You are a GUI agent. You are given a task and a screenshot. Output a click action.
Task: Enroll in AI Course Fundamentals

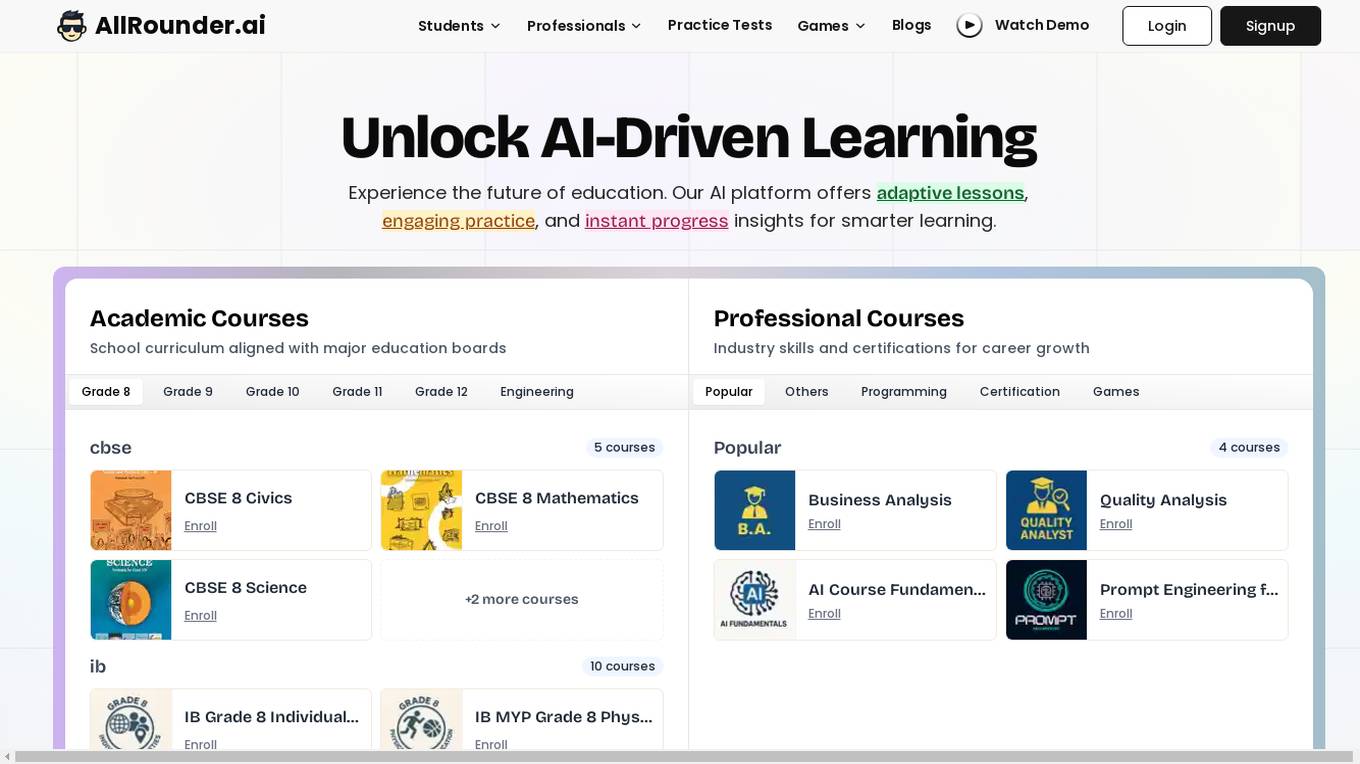tap(824, 614)
